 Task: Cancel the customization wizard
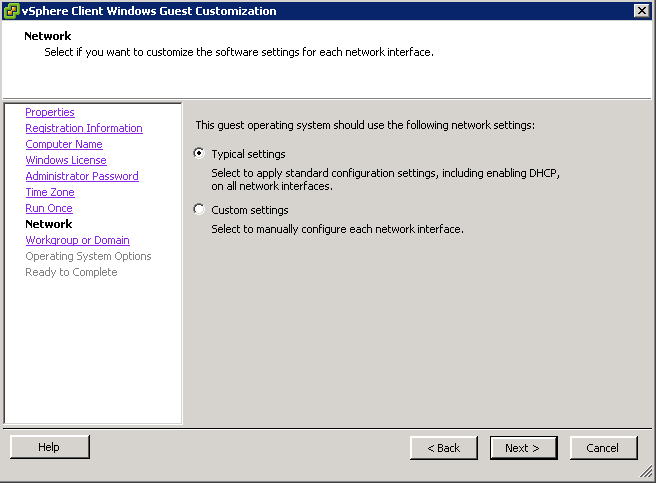pos(603,448)
